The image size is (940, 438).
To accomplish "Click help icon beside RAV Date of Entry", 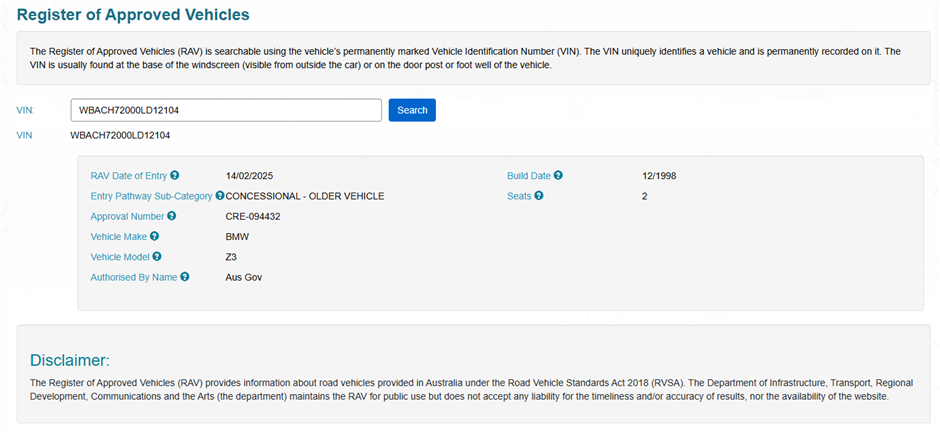I will pos(175,176).
